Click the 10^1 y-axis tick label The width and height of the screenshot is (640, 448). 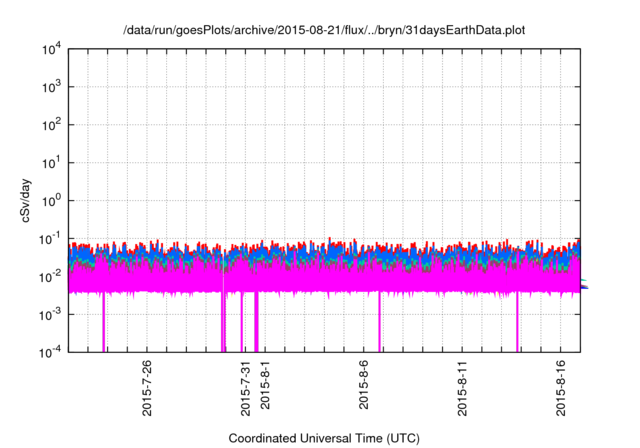point(52,163)
